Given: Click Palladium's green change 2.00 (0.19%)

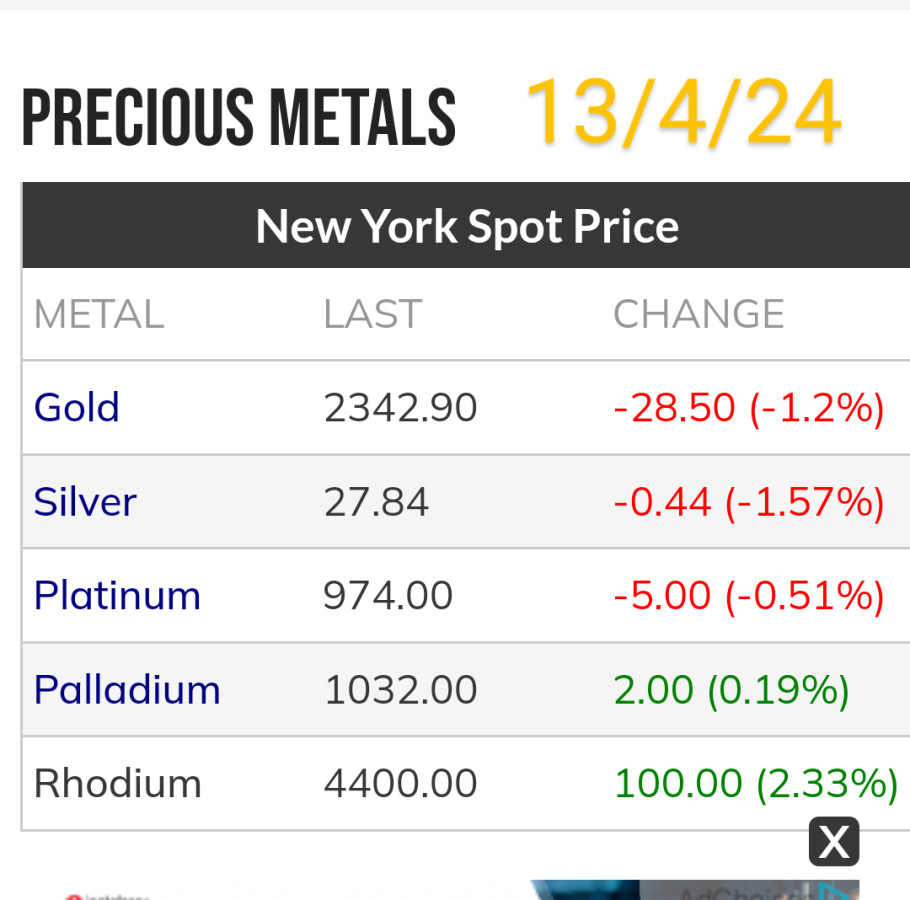Looking at the screenshot, I should click(x=731, y=690).
